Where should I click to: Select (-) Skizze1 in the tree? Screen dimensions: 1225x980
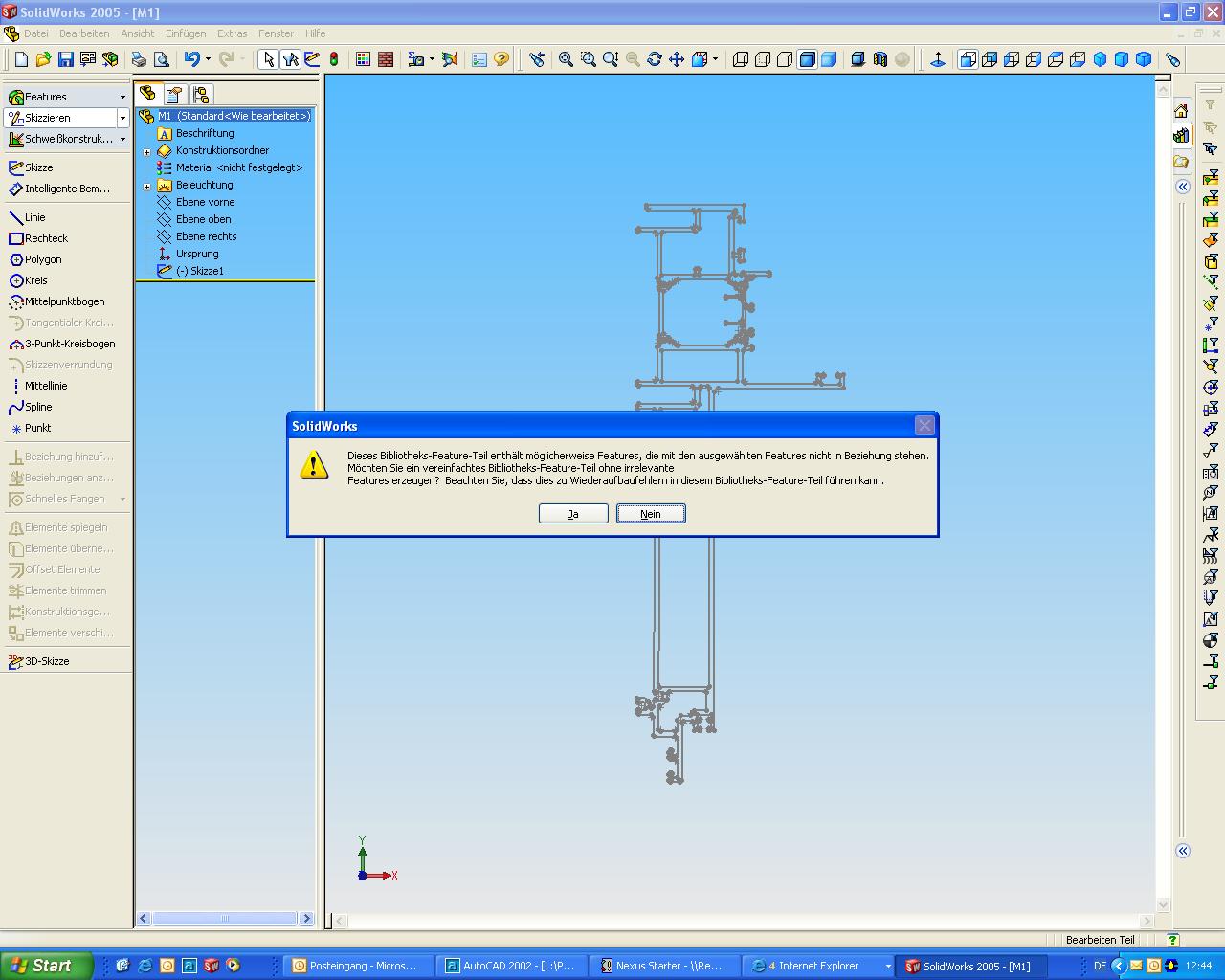point(190,271)
